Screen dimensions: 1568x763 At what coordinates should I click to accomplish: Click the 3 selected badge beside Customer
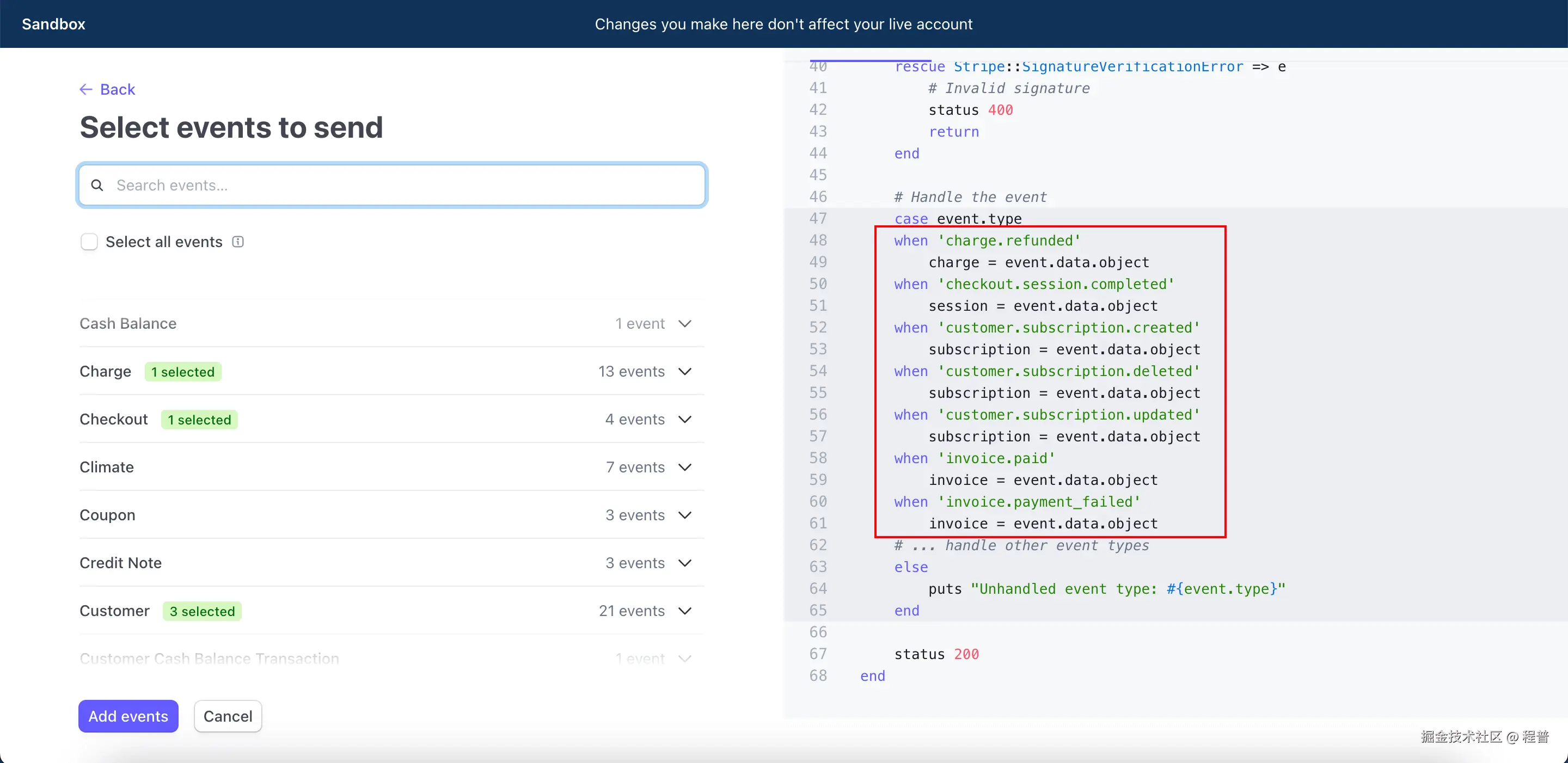pyautogui.click(x=202, y=611)
